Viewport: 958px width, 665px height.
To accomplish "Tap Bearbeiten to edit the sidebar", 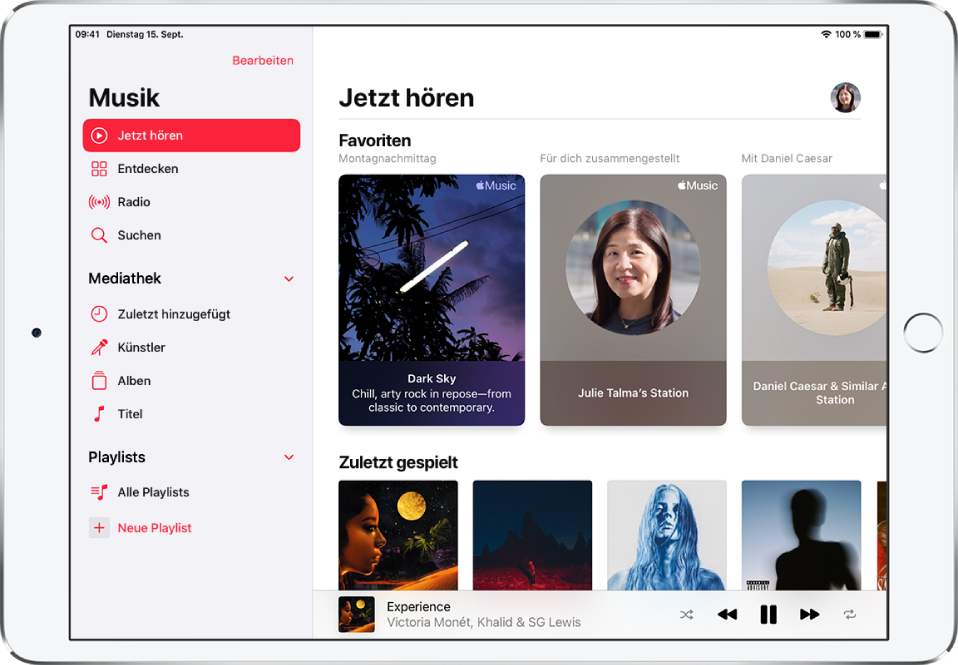I will point(263,61).
